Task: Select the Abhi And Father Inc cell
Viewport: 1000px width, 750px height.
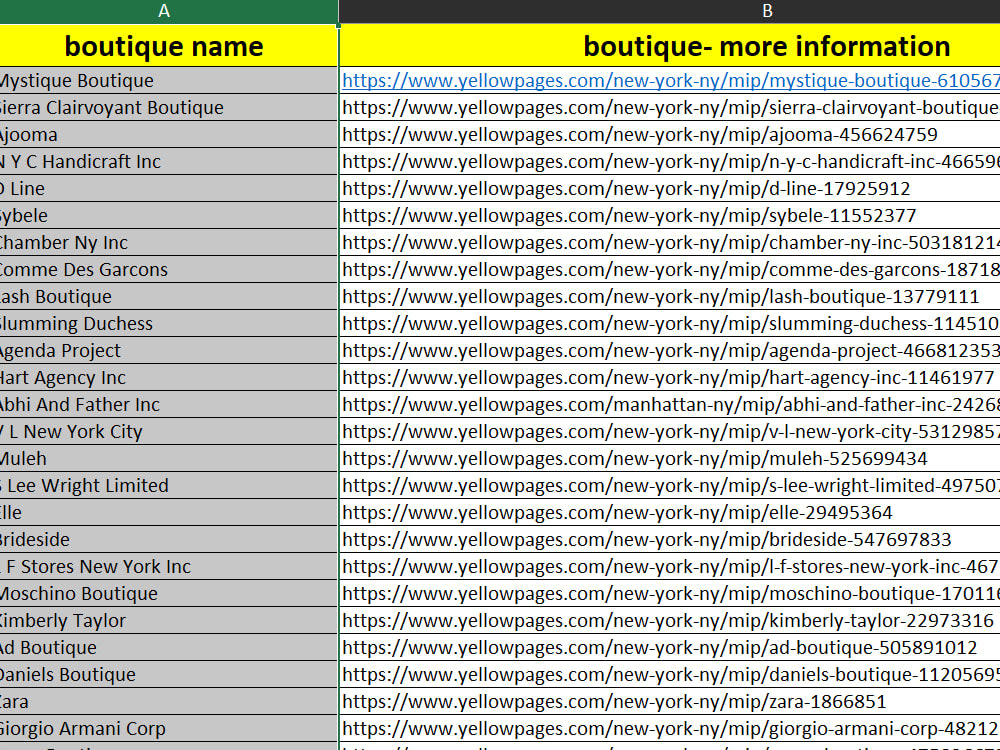Action: pos(168,404)
